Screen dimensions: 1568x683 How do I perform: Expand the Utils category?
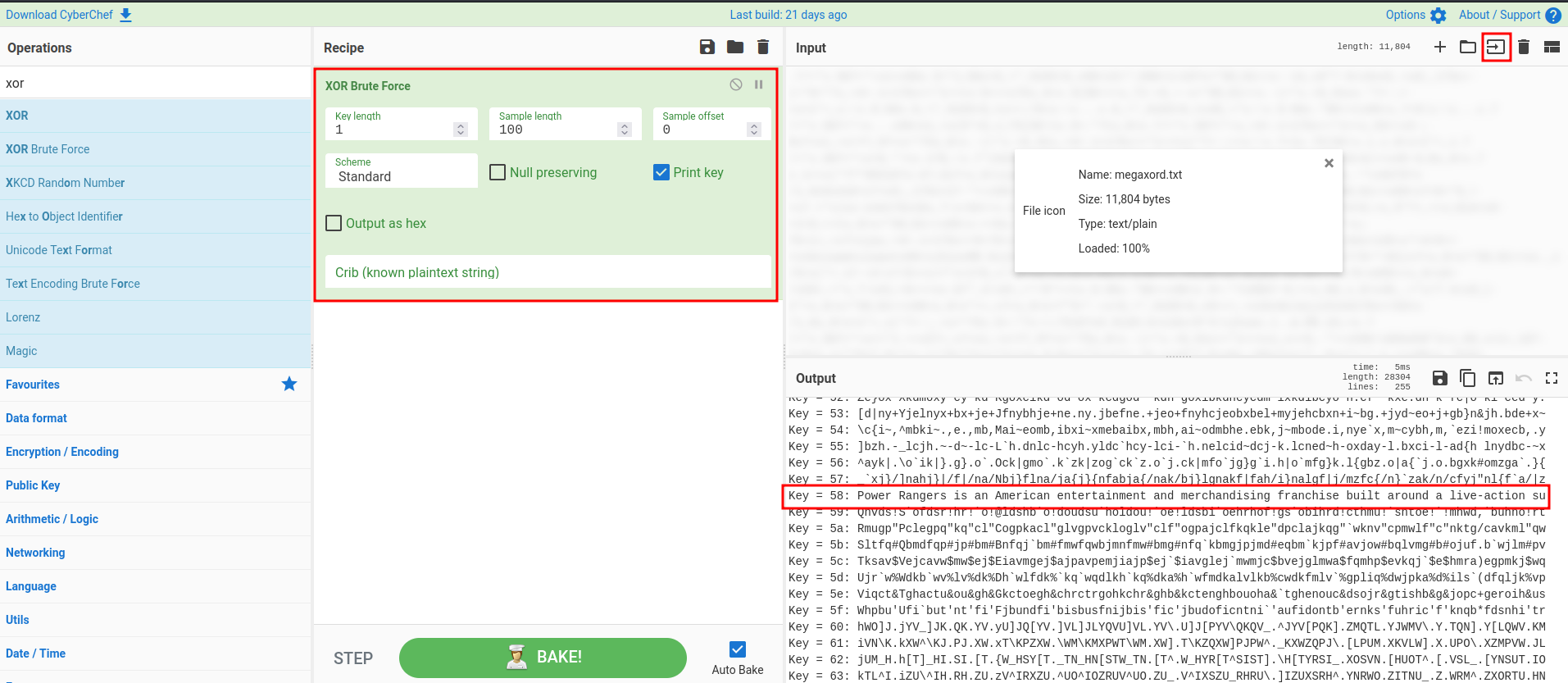pos(156,620)
